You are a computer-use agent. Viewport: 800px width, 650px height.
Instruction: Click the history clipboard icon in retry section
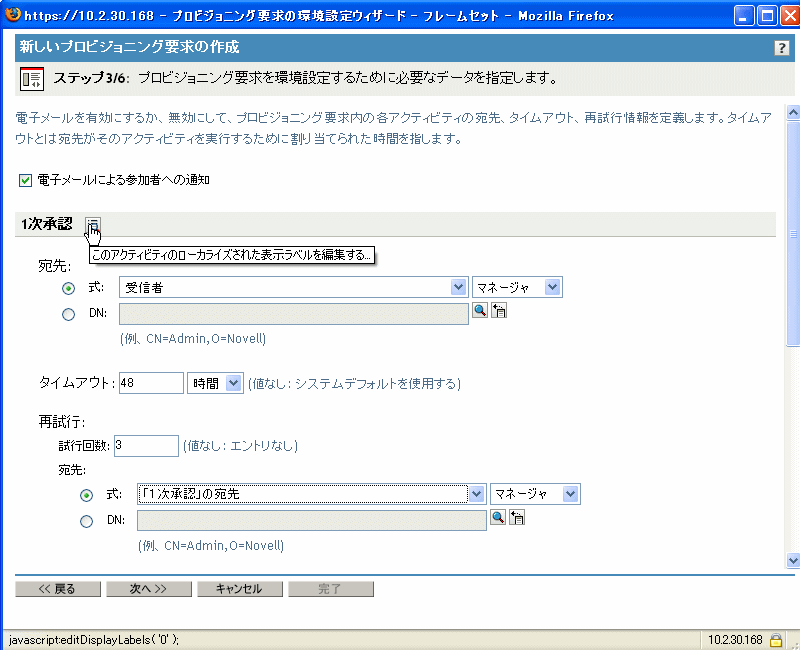[x=518, y=517]
